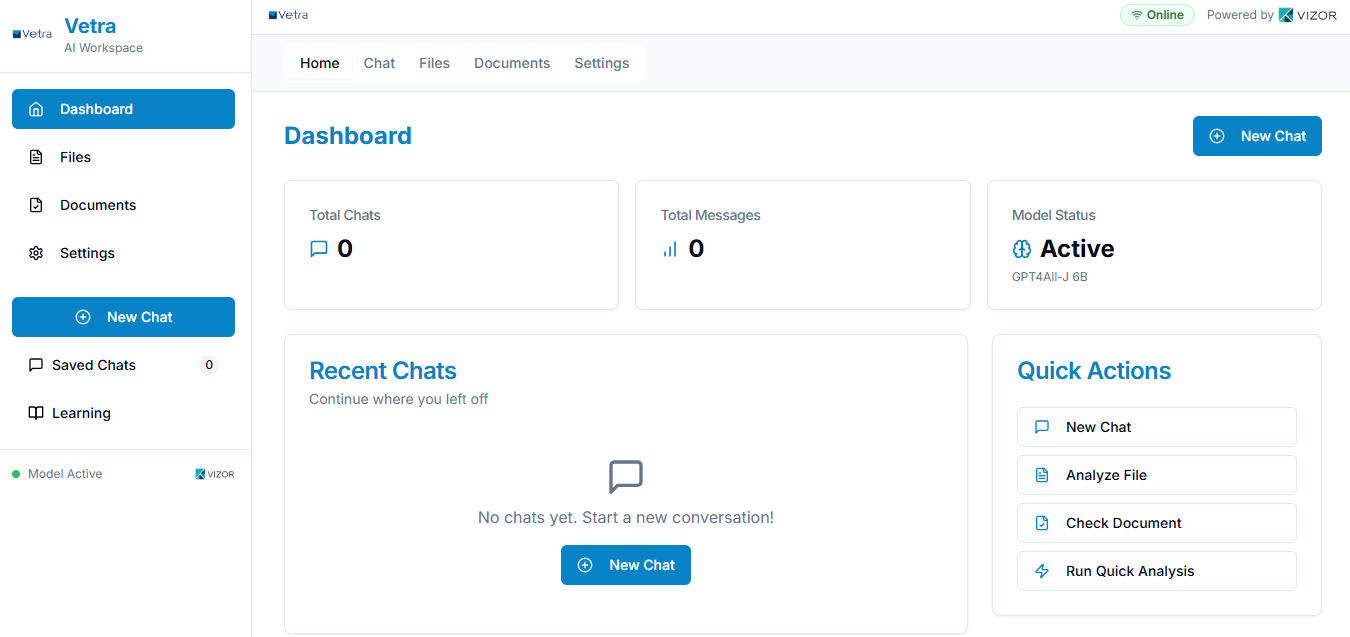
Task: Click the Dashboard home icon in sidebar
Action: pyautogui.click(x=36, y=109)
